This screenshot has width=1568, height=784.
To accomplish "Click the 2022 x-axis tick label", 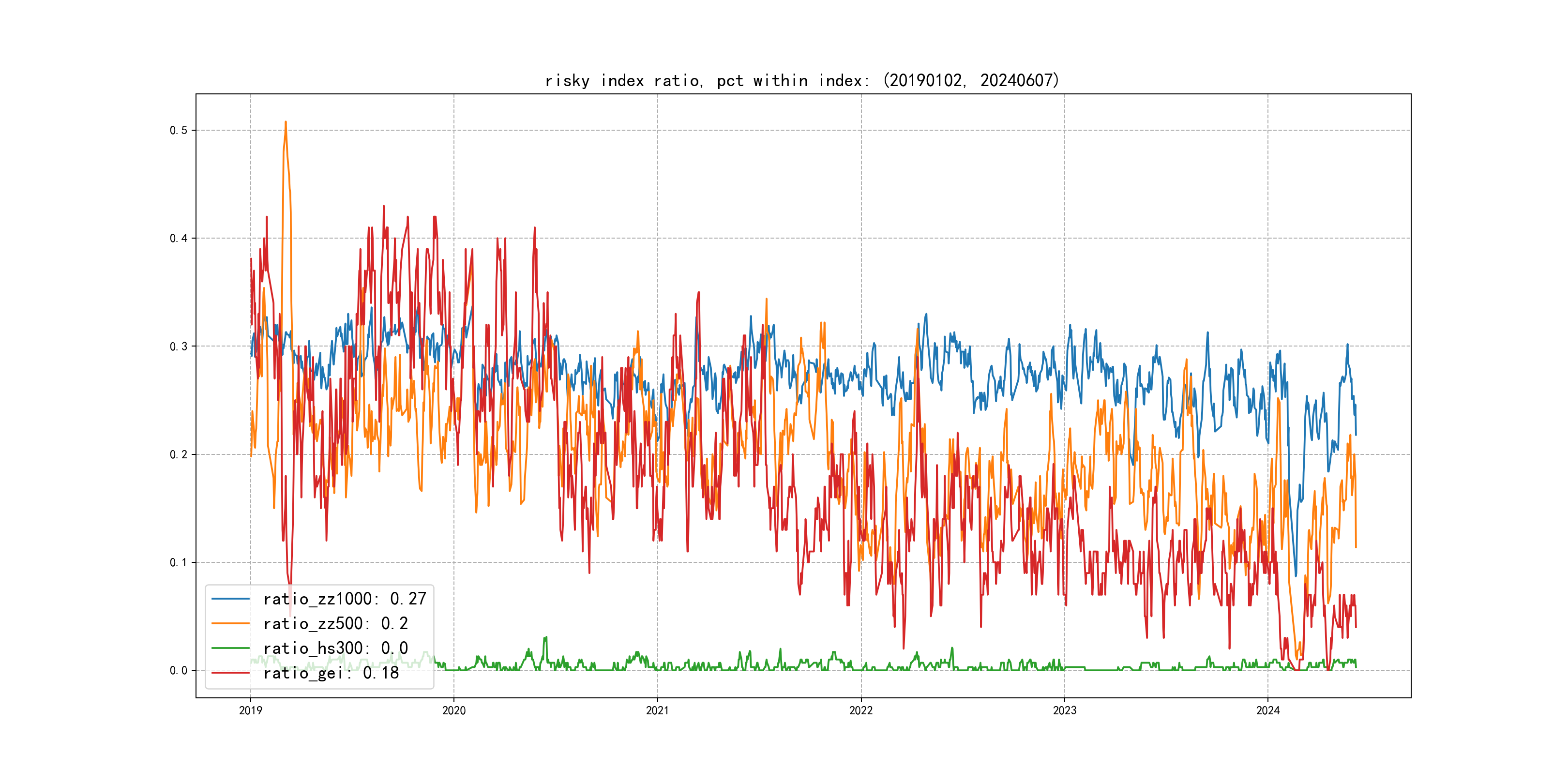I will (x=860, y=710).
